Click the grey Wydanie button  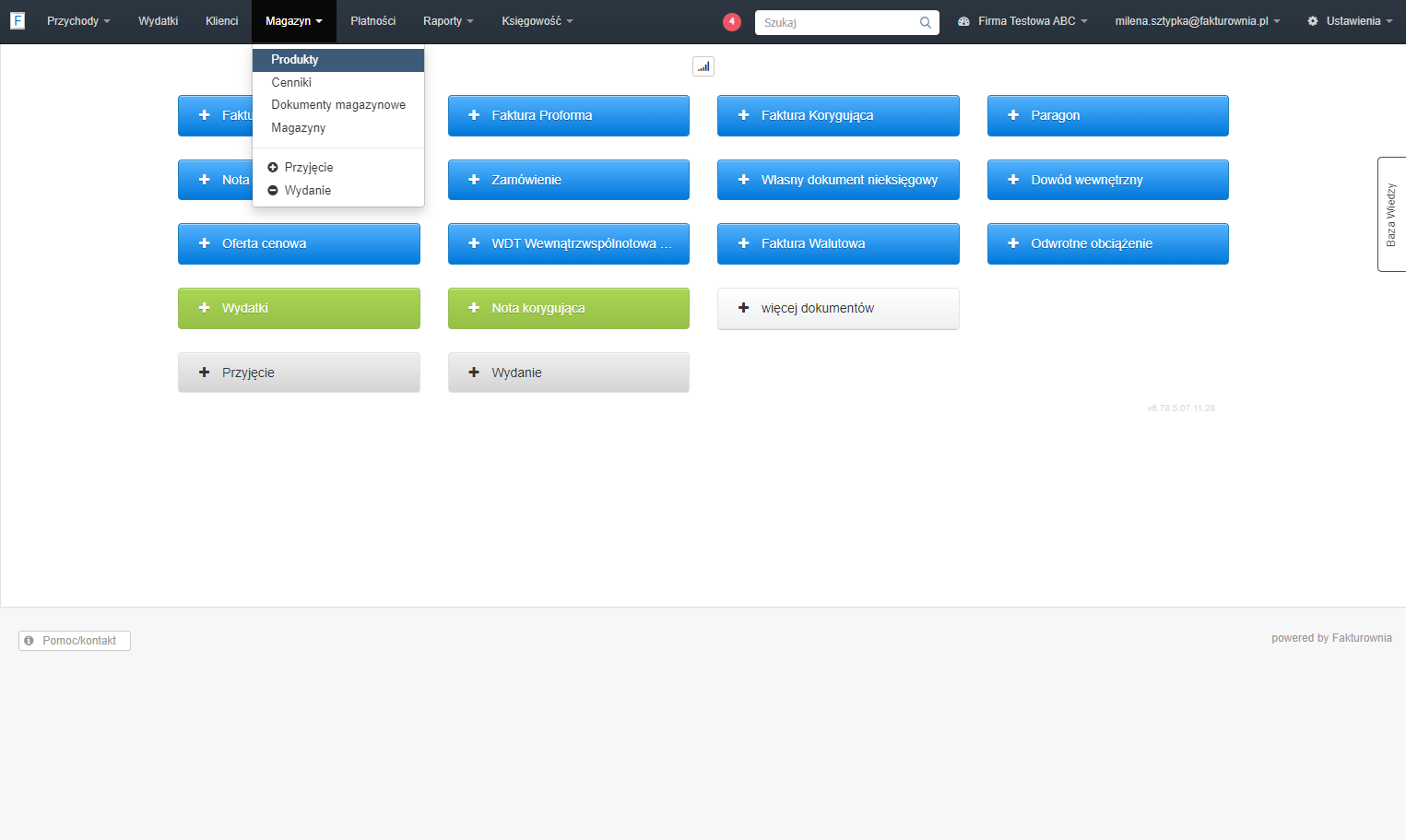coord(569,373)
